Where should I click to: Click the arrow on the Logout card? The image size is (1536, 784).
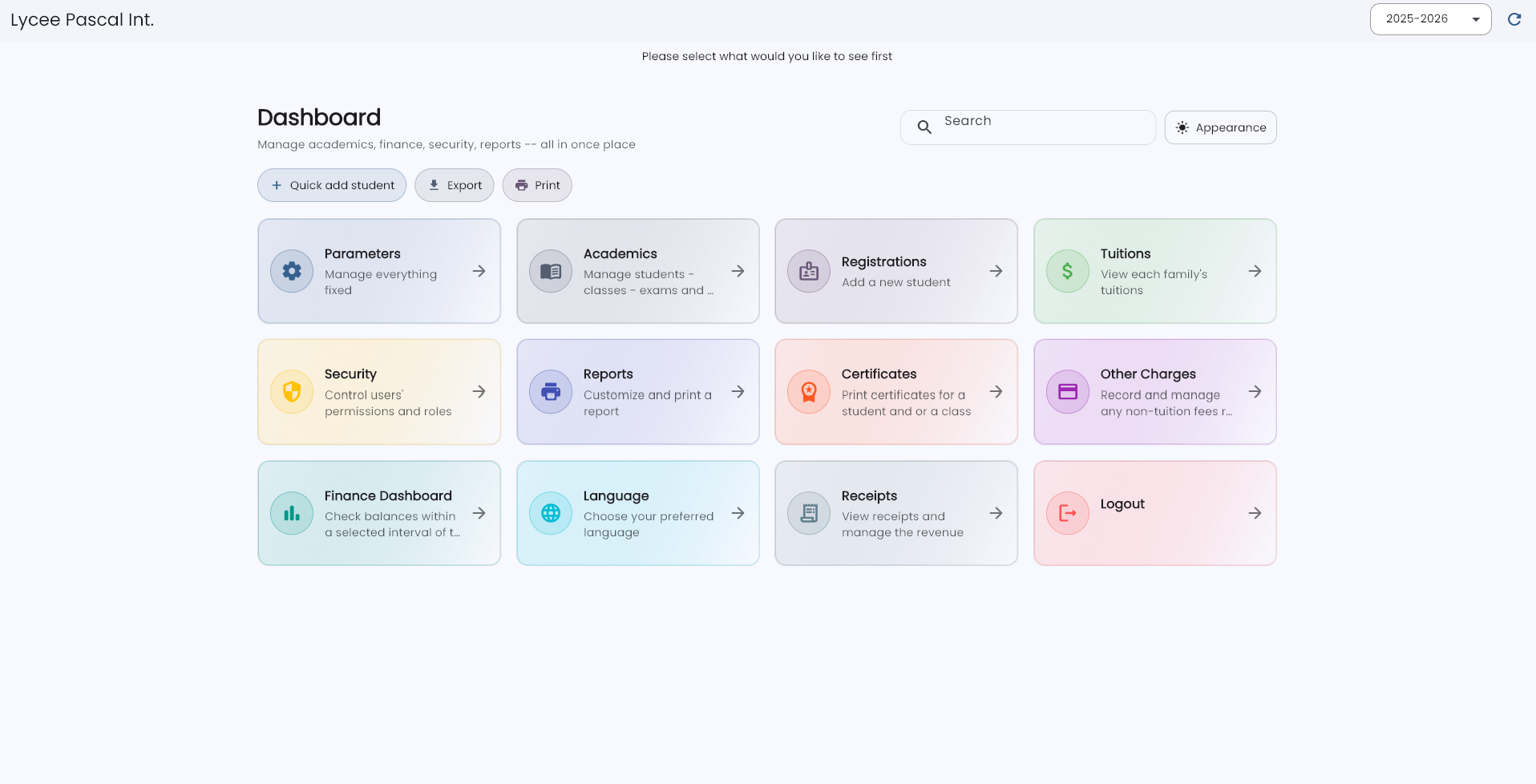pyautogui.click(x=1255, y=513)
